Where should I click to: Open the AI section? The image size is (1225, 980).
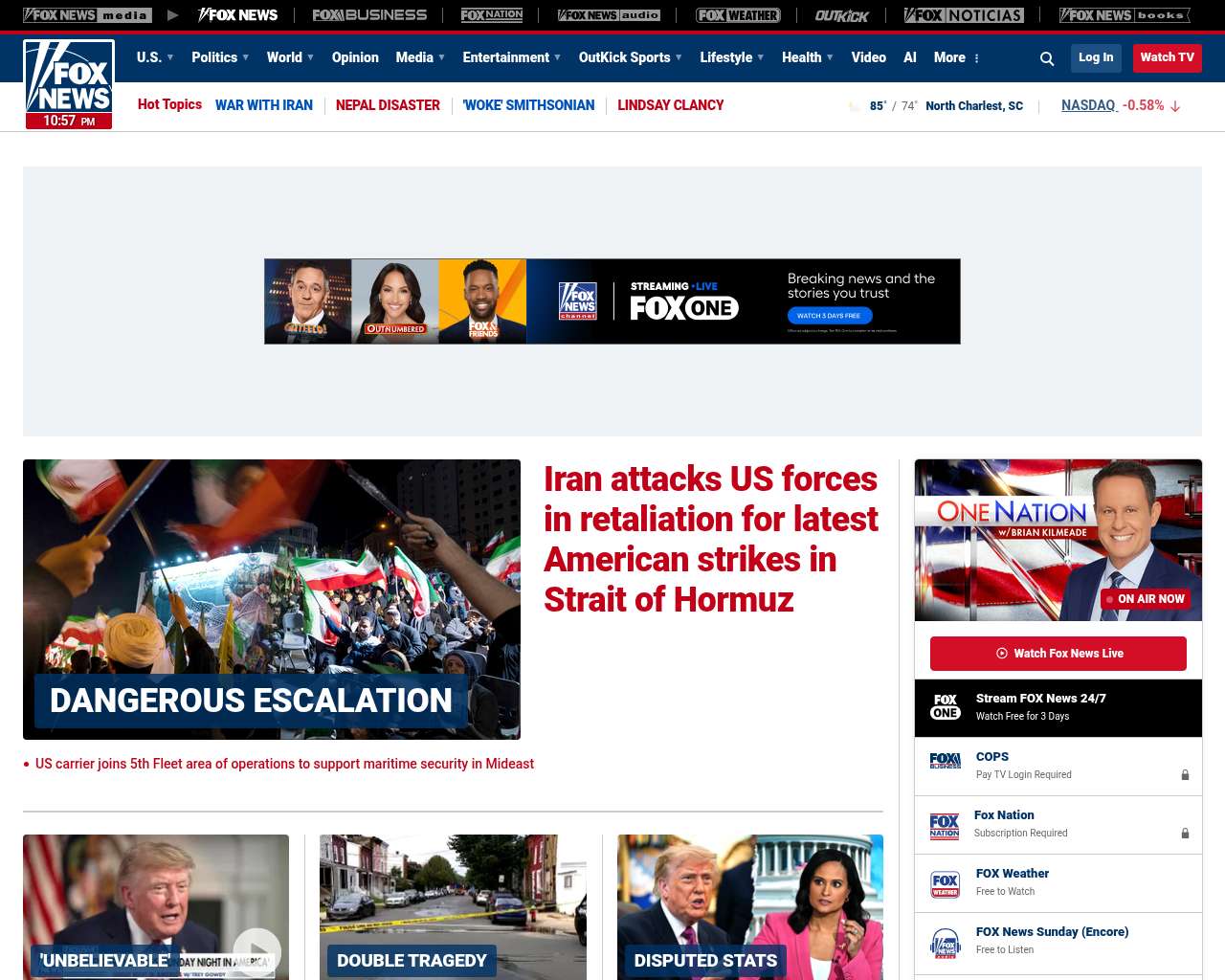coord(910,57)
